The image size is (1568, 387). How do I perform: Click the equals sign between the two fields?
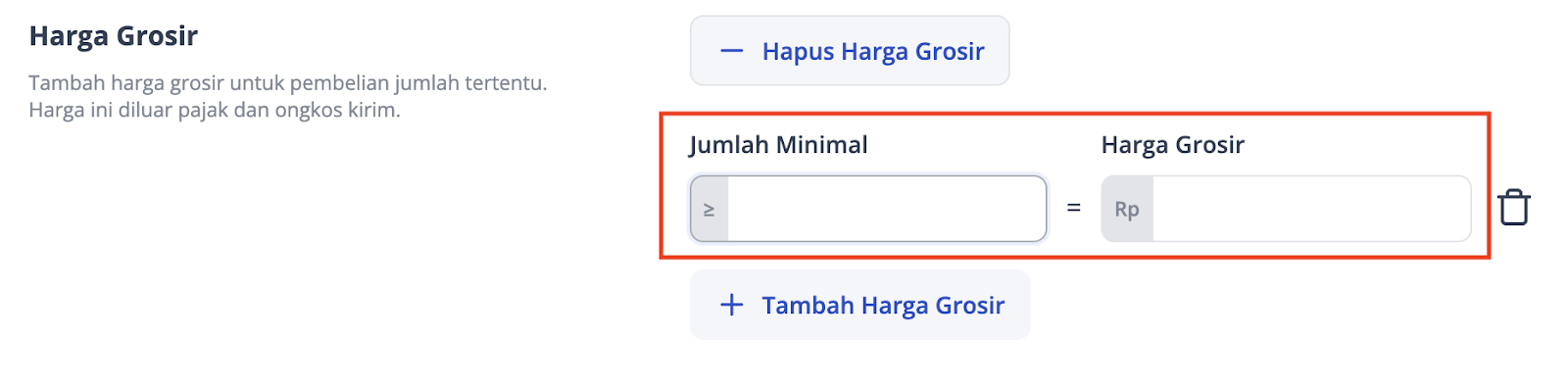(1074, 208)
